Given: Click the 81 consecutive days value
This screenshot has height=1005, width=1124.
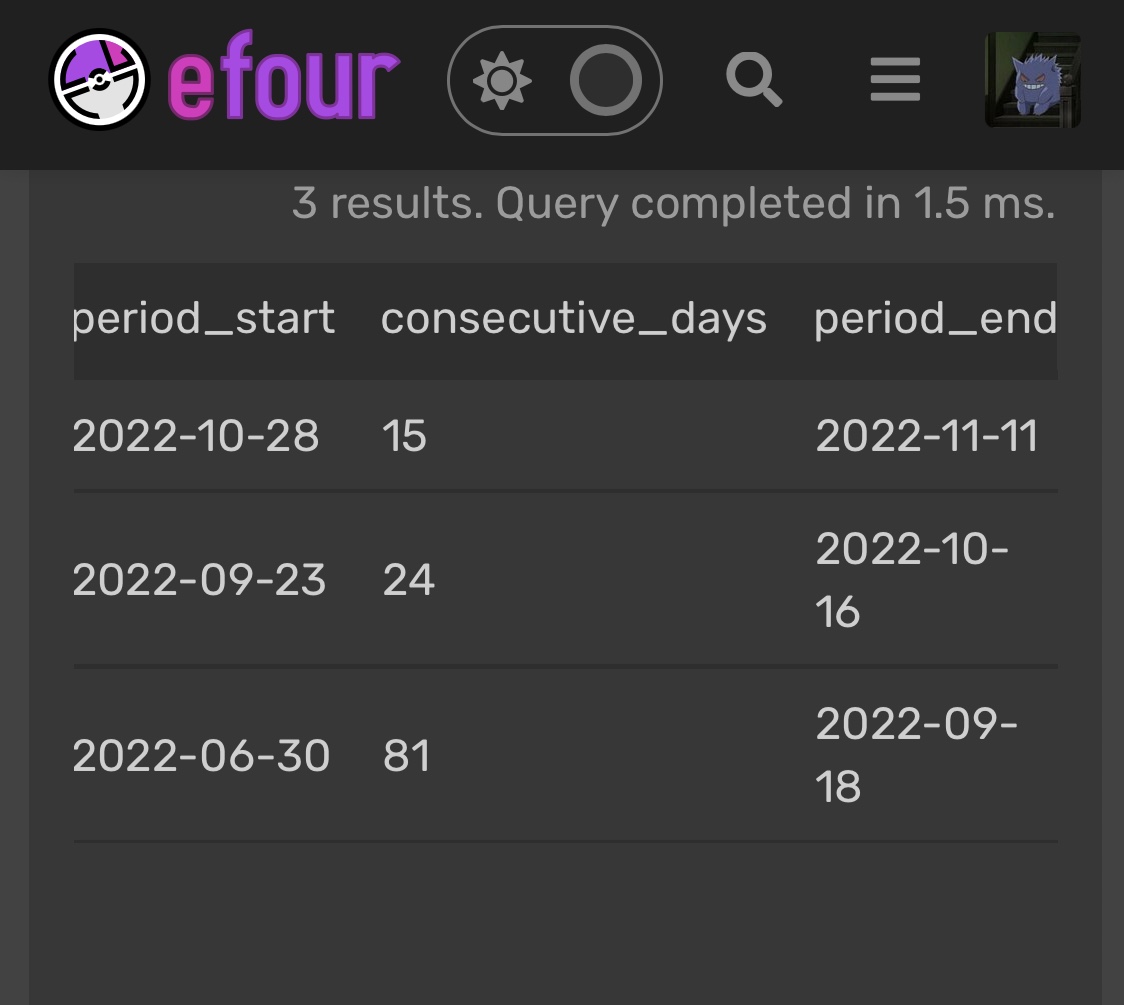Looking at the screenshot, I should (x=406, y=755).
